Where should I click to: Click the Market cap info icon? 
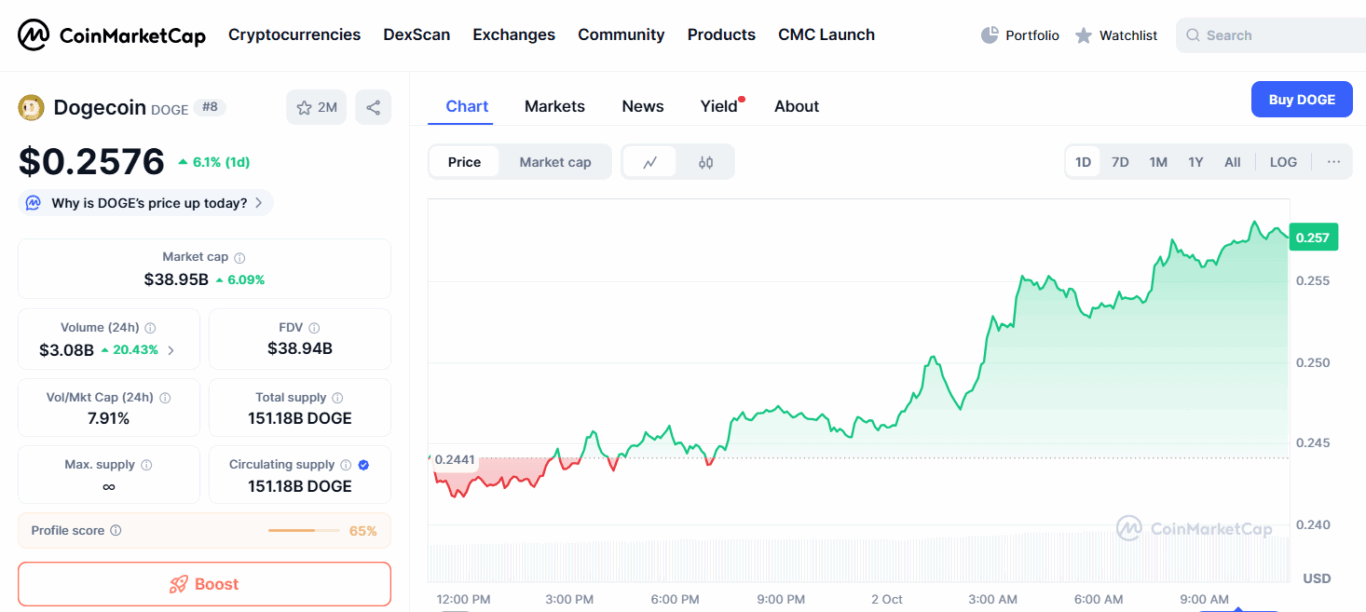[x=240, y=257]
